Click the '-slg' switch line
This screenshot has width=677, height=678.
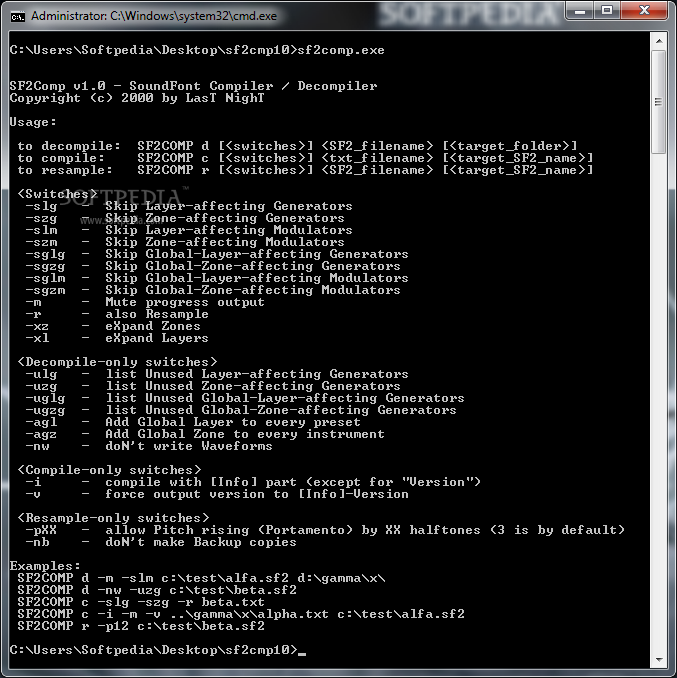[188, 206]
